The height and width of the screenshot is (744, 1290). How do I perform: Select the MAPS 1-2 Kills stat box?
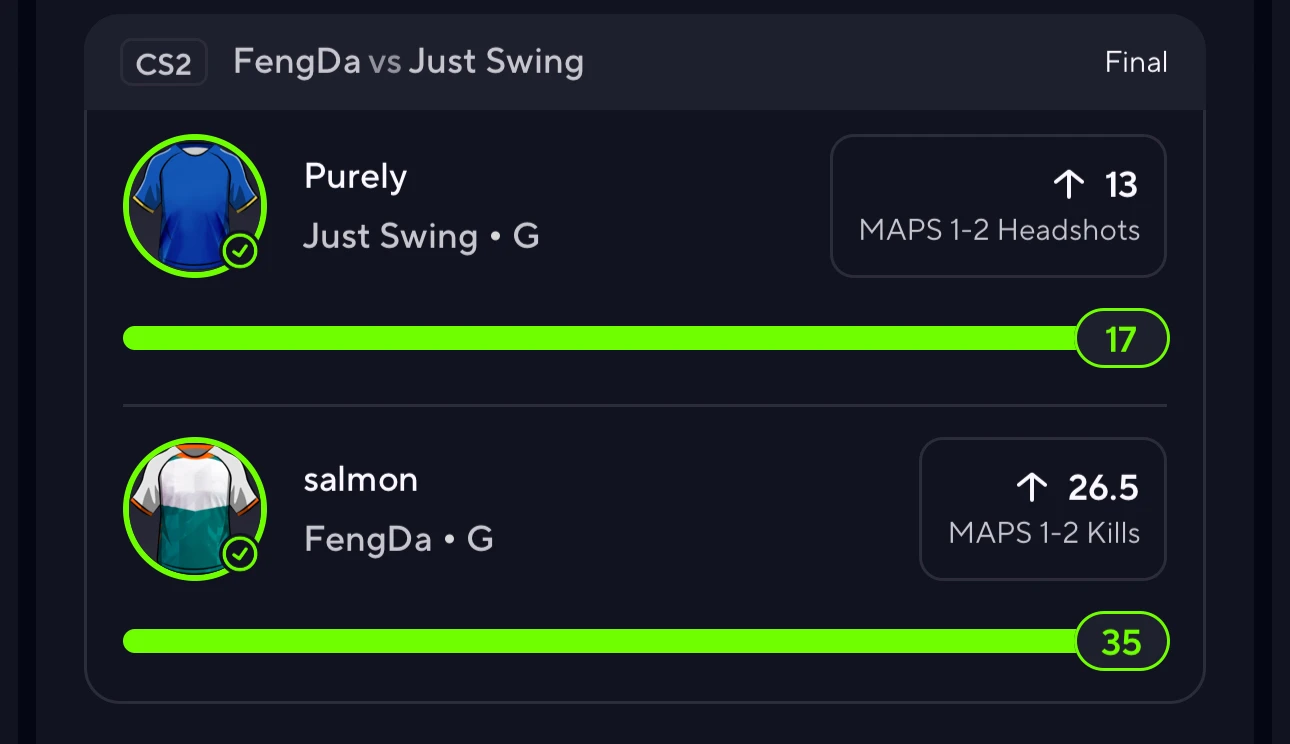pyautogui.click(x=1043, y=508)
